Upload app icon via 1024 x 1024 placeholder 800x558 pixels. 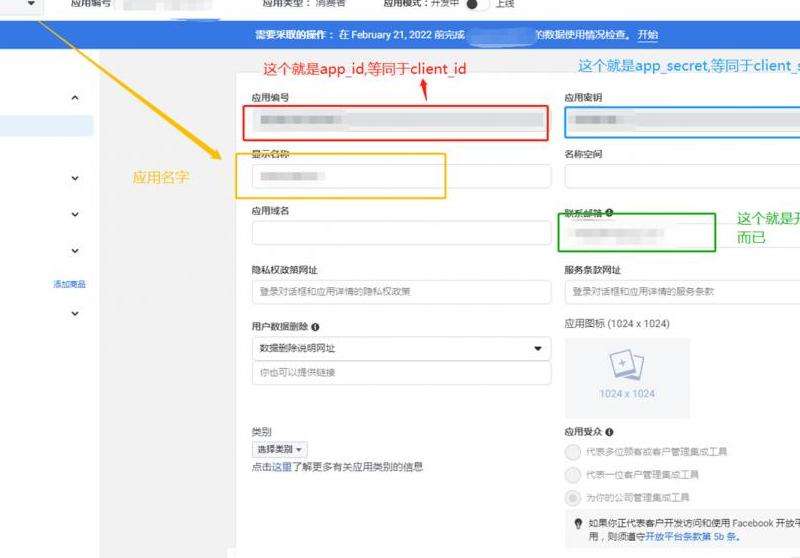[x=627, y=378]
